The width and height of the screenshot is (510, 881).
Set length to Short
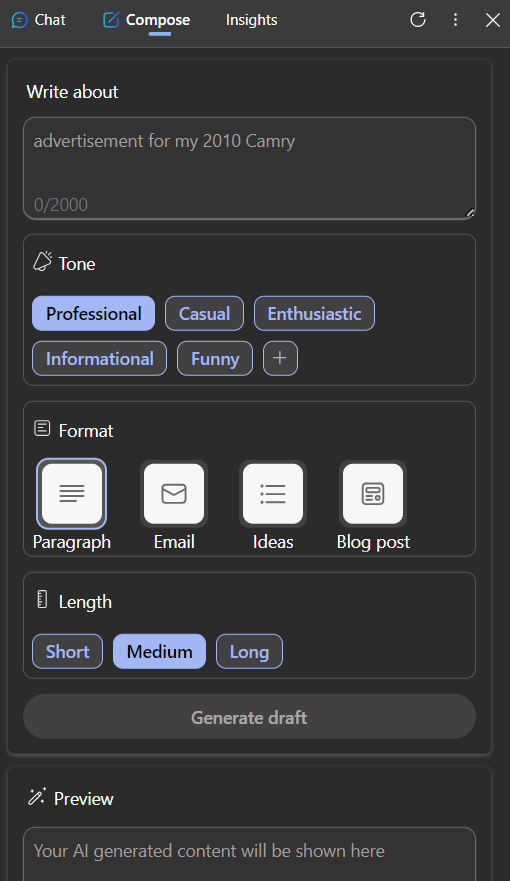[x=67, y=652]
